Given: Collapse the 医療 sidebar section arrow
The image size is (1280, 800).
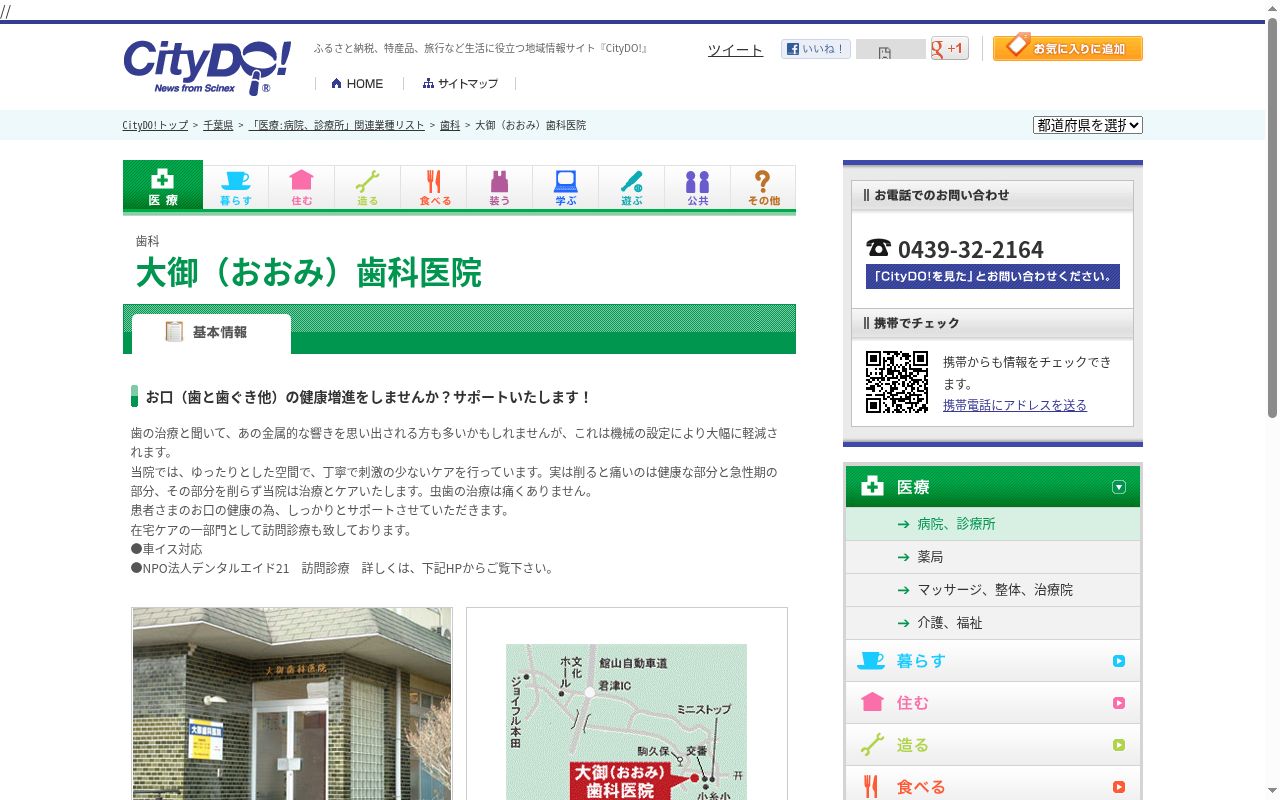Looking at the screenshot, I should pos(1119,487).
